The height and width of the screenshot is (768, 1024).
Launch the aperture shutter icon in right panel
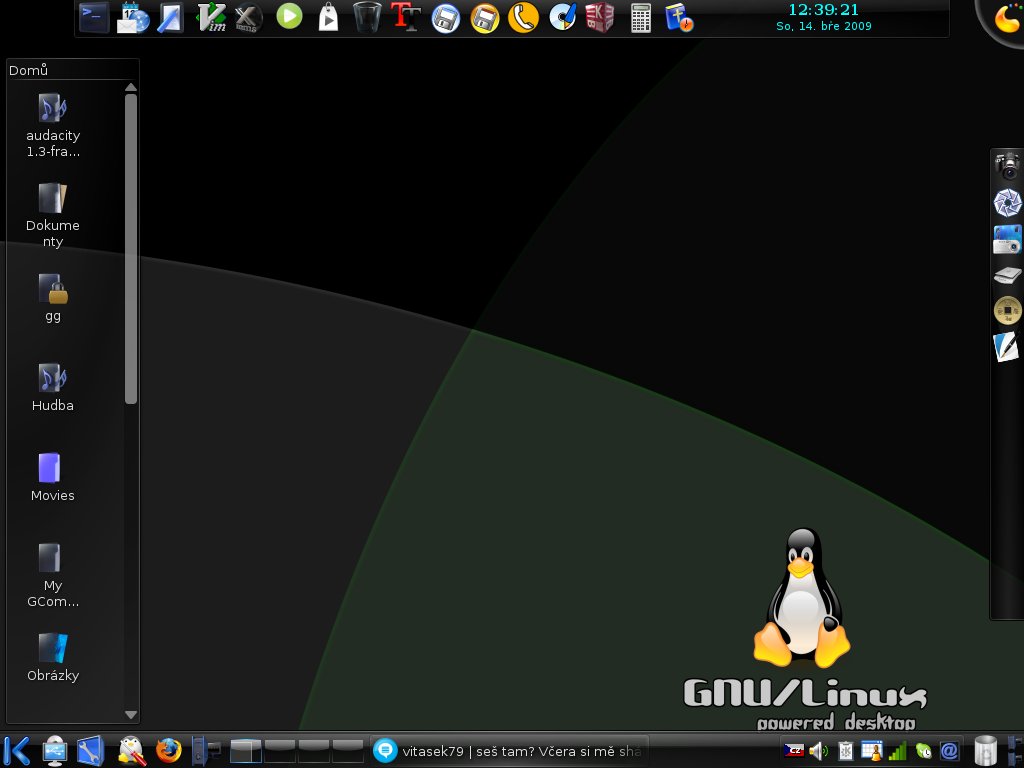(1007, 202)
